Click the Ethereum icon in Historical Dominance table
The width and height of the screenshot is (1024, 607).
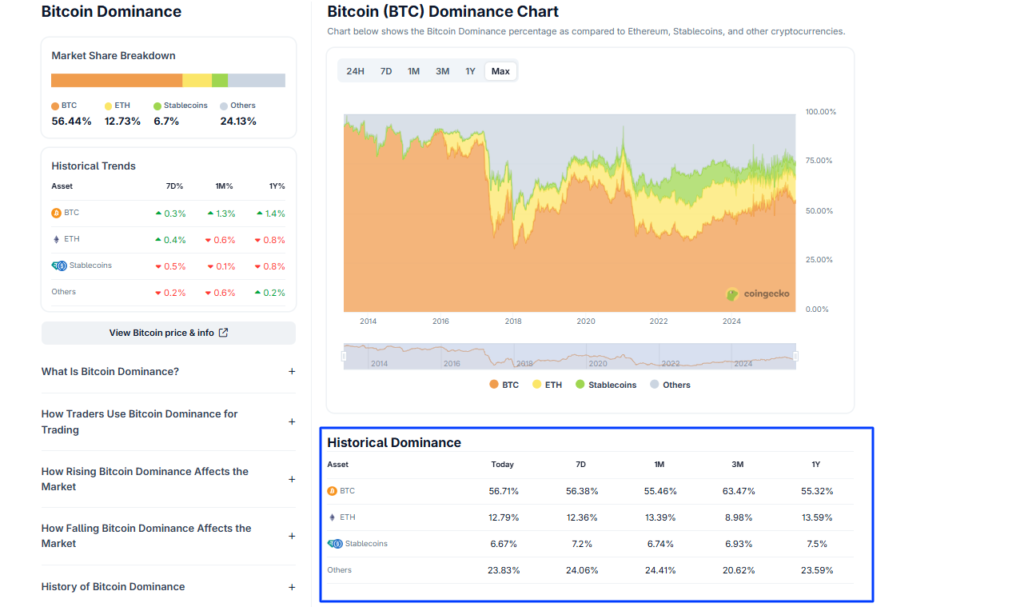332,517
